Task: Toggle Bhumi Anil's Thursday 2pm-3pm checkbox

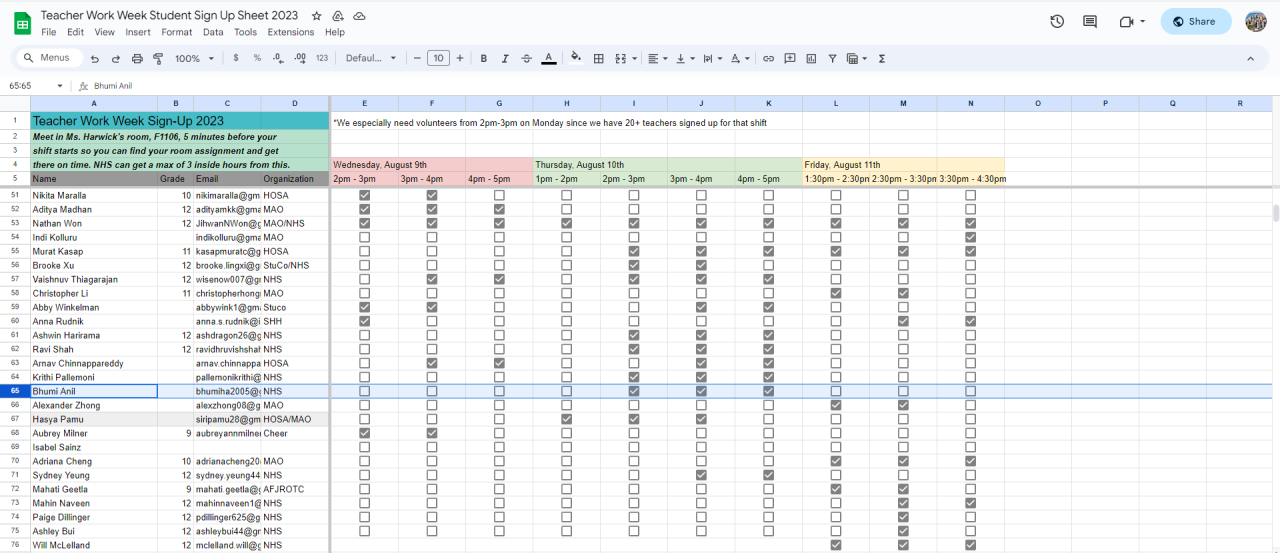Action: [634, 392]
